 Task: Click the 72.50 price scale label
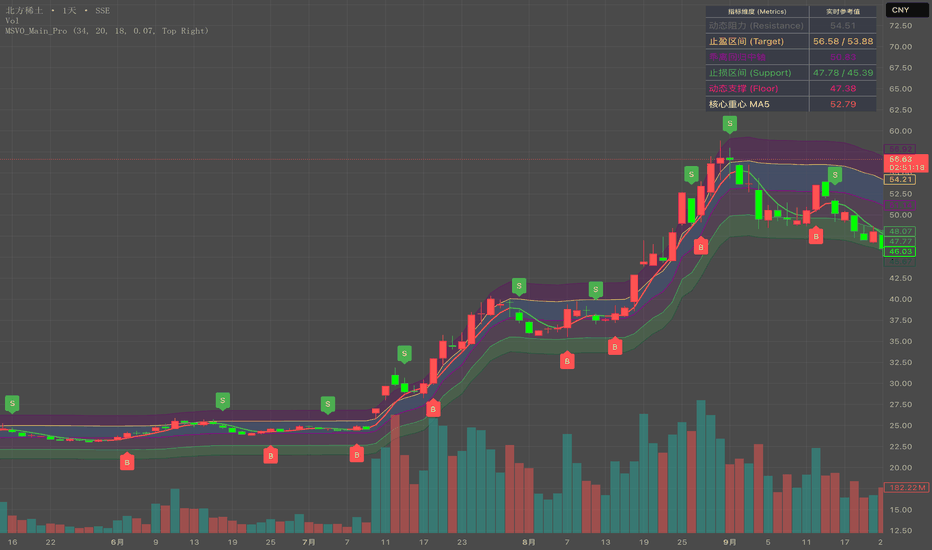900,26
